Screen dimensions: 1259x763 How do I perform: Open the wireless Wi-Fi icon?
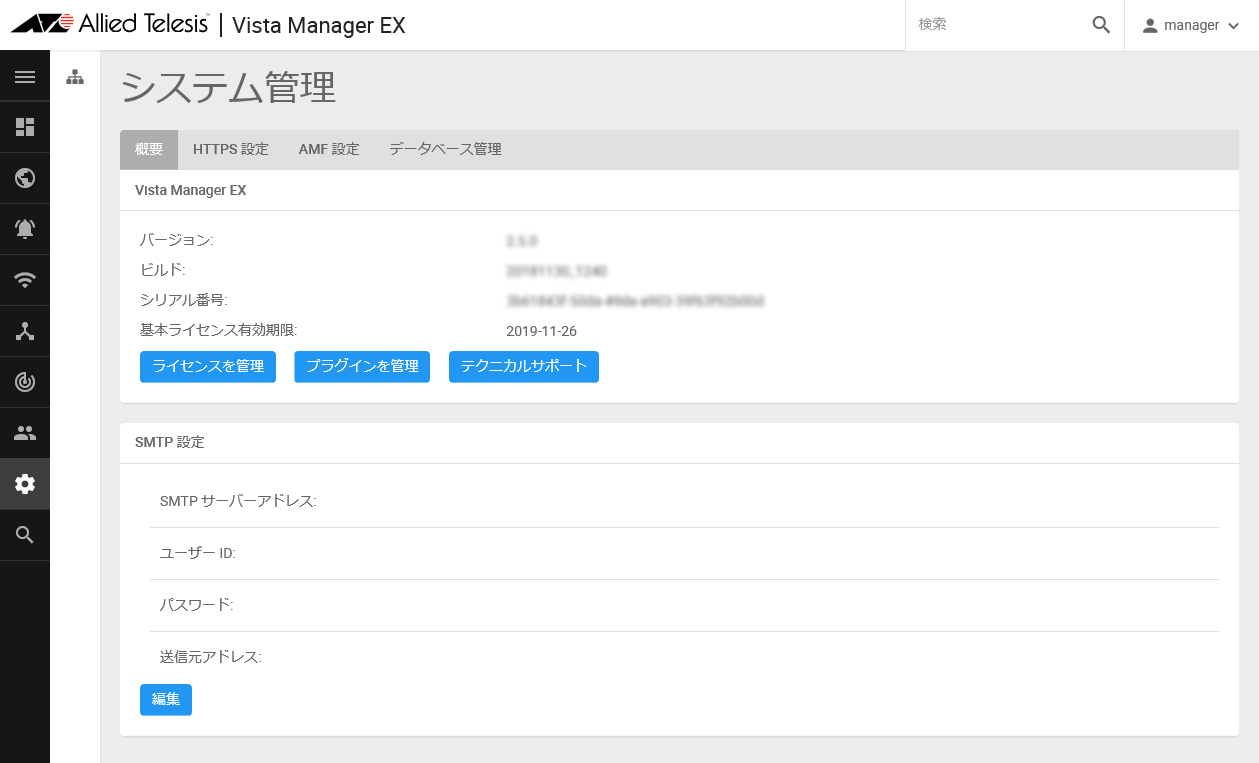click(25, 280)
